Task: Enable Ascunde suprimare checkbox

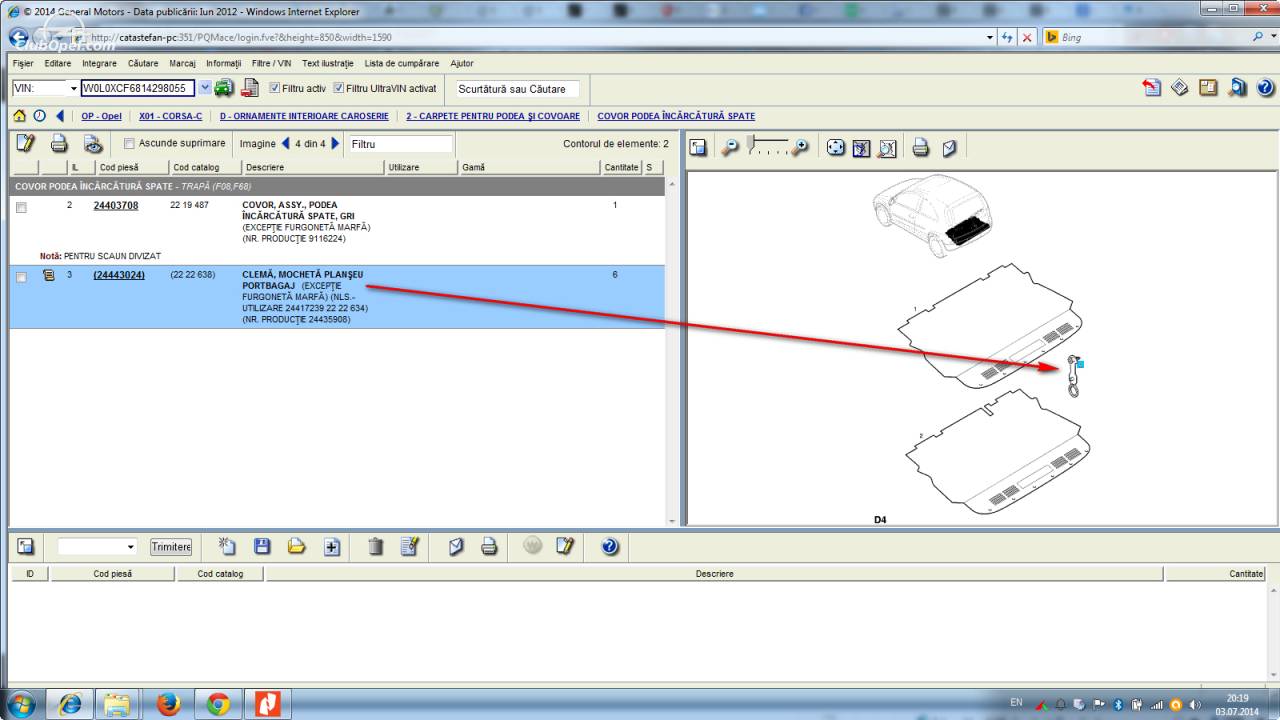Action: pos(129,143)
